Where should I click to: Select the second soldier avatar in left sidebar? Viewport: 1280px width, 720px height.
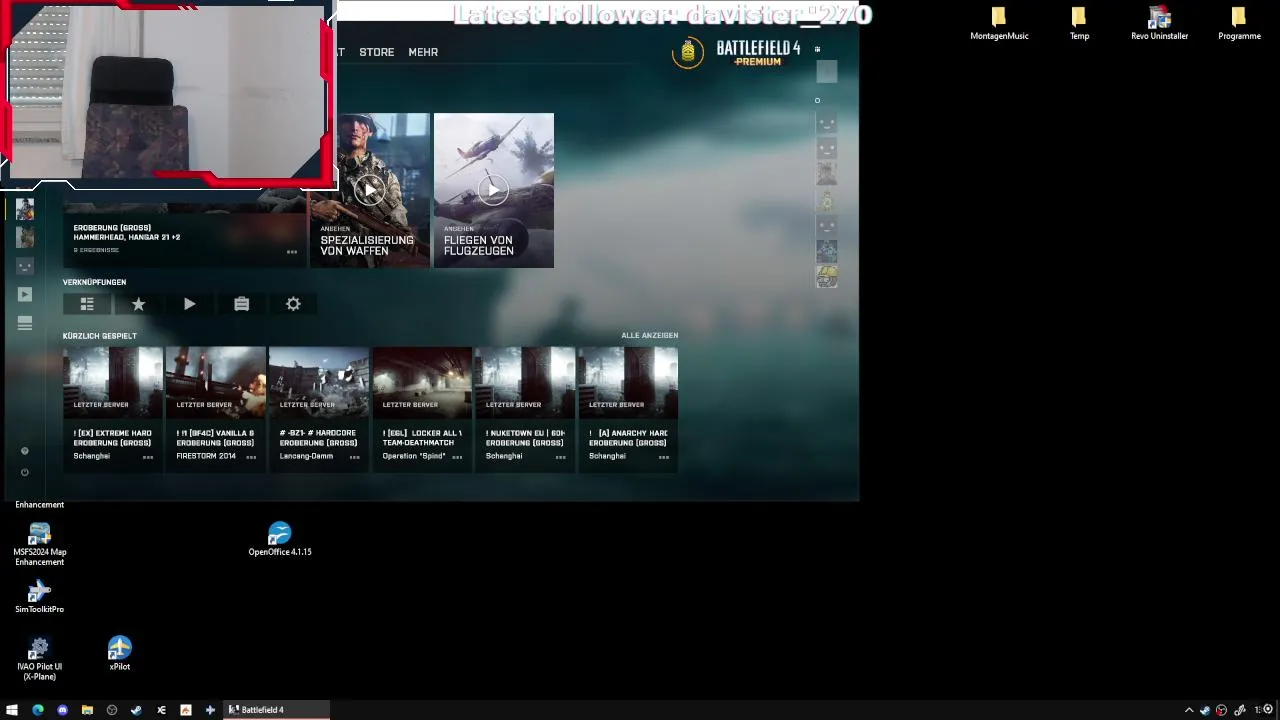tap(25, 237)
